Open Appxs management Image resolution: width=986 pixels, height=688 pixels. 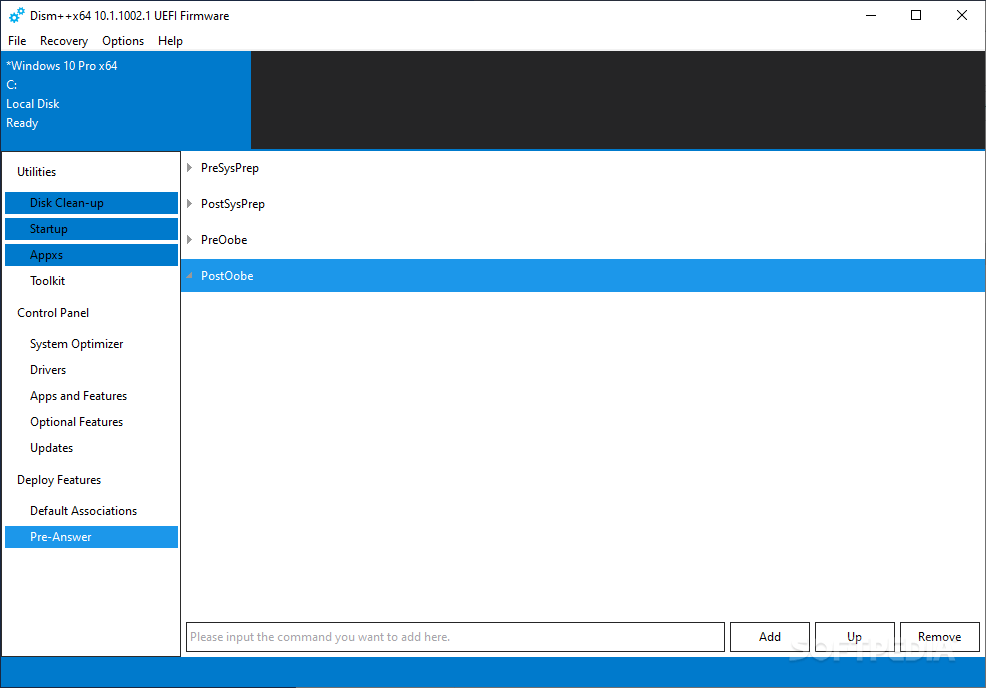click(x=91, y=255)
